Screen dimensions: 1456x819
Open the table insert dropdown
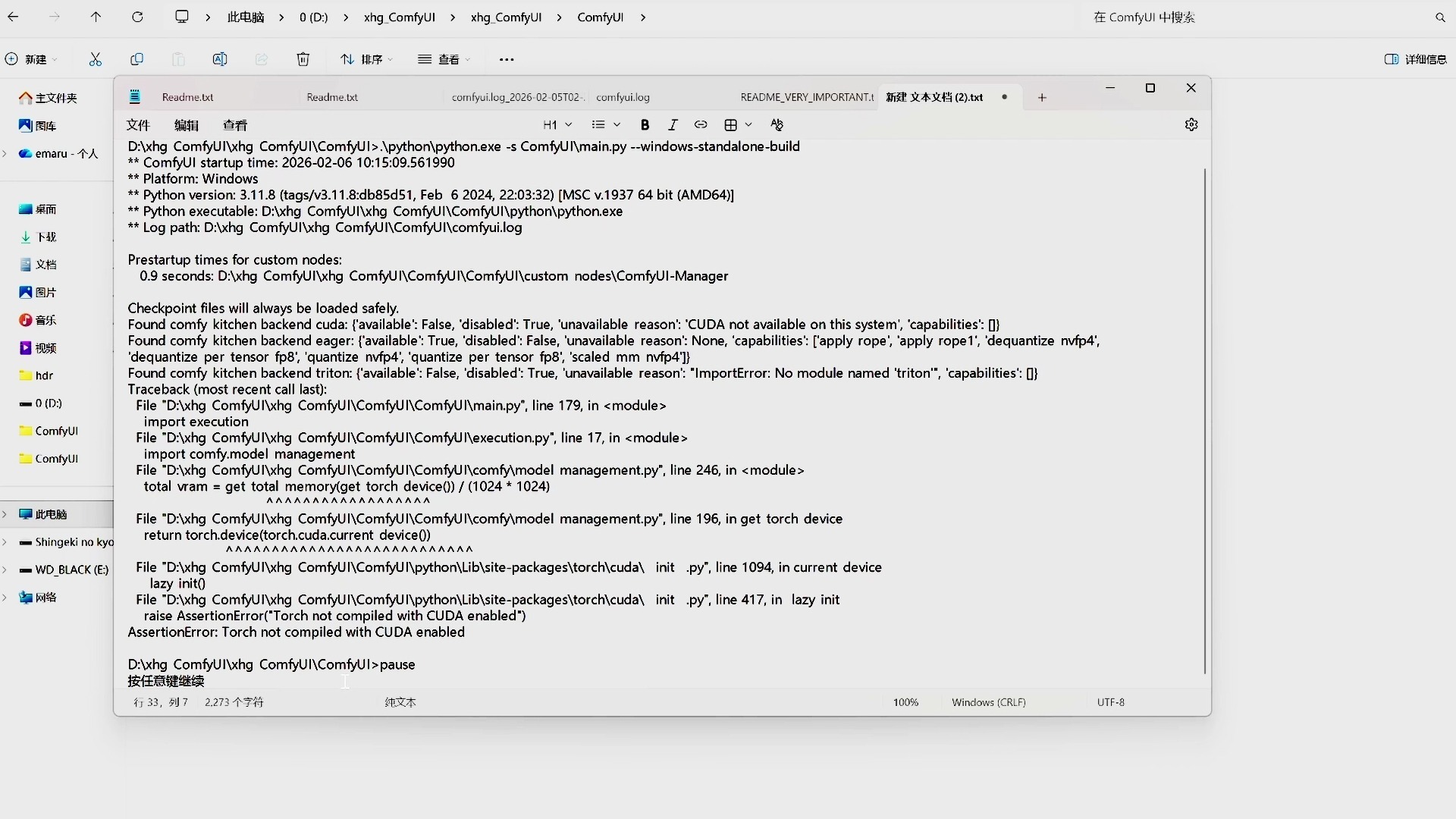(x=737, y=125)
